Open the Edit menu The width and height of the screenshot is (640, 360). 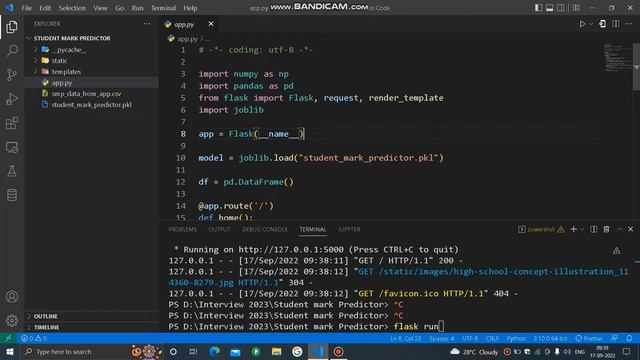tap(45, 8)
